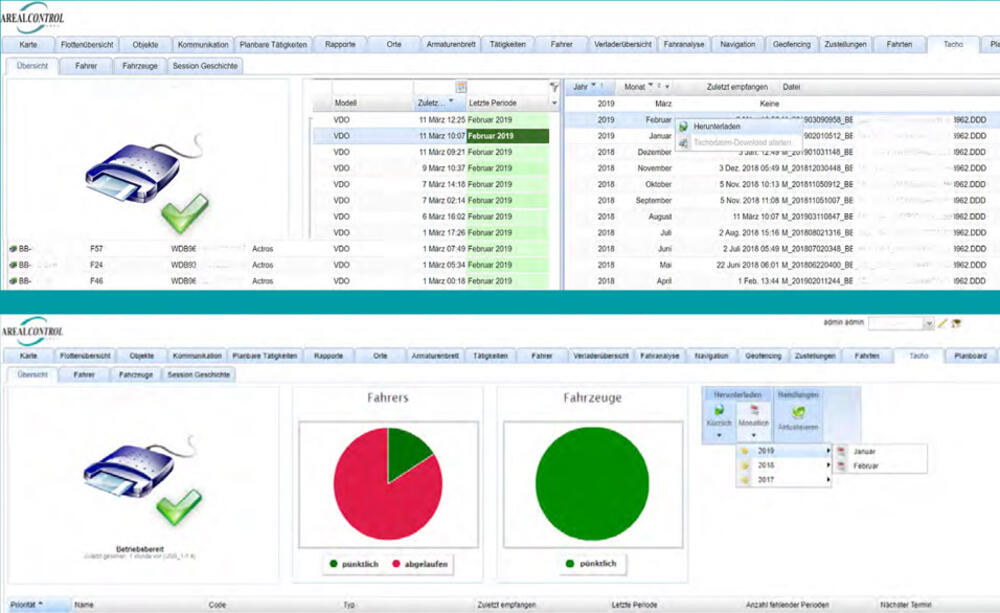Click the Aktualisieren refresh icon
Image resolution: width=1000 pixels, height=613 pixels.
(798, 411)
